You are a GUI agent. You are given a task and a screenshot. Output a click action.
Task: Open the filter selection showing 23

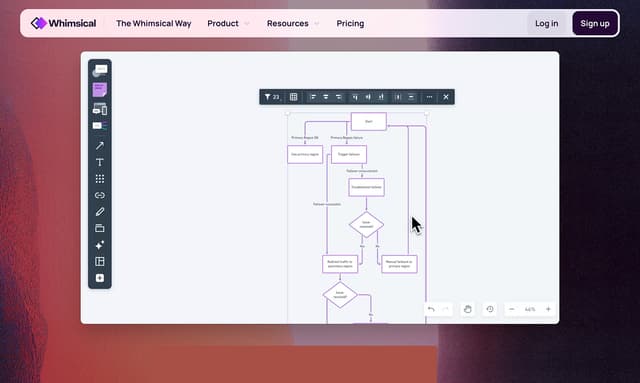click(271, 97)
